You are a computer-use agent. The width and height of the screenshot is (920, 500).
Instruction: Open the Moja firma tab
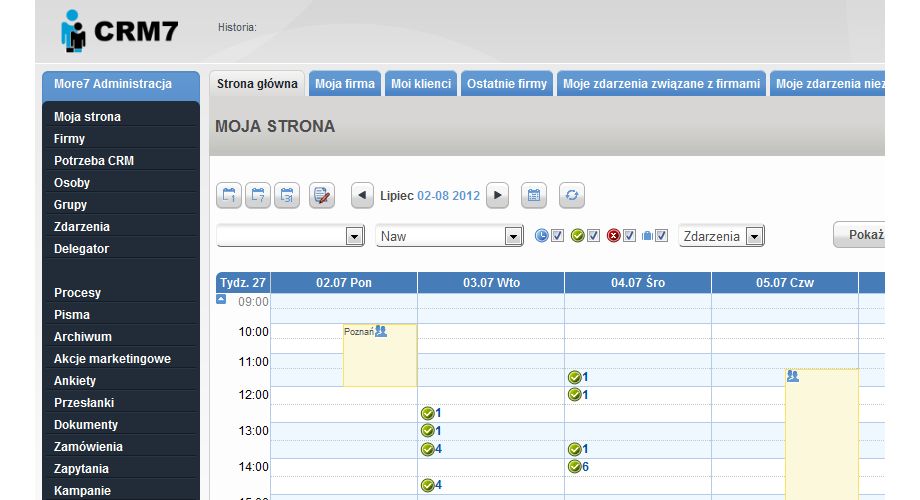coord(345,84)
